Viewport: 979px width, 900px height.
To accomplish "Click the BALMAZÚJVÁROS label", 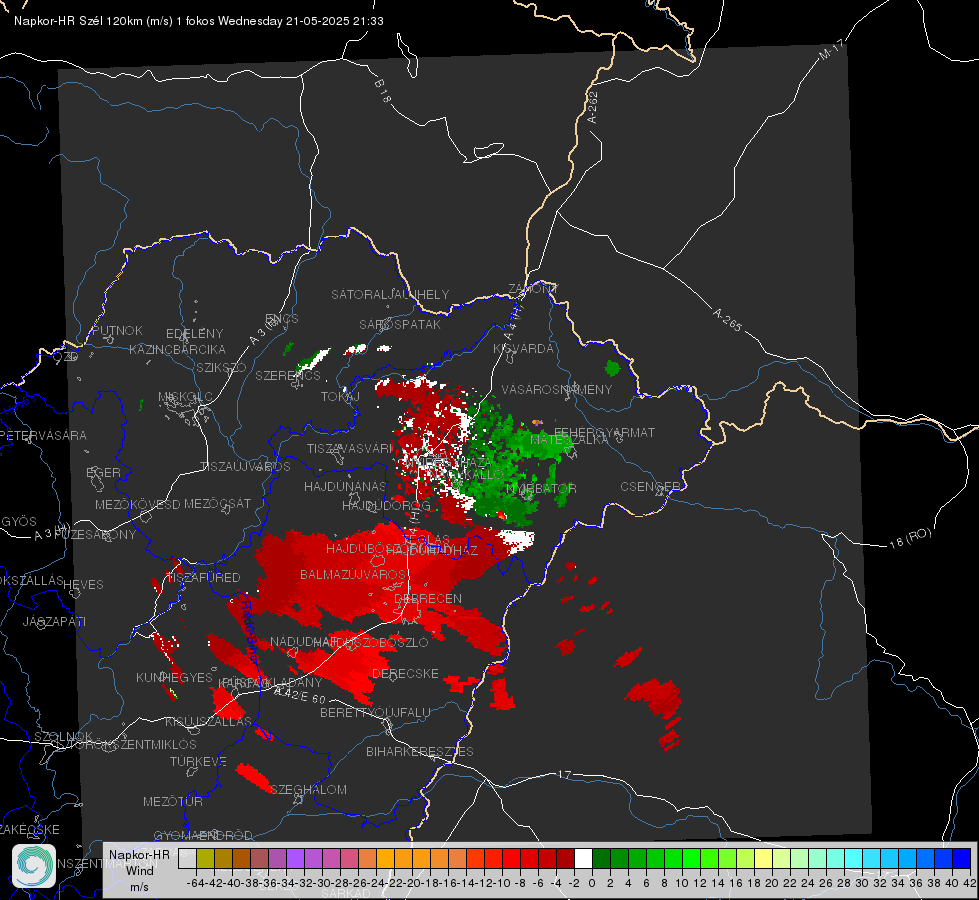I will coord(353,574).
